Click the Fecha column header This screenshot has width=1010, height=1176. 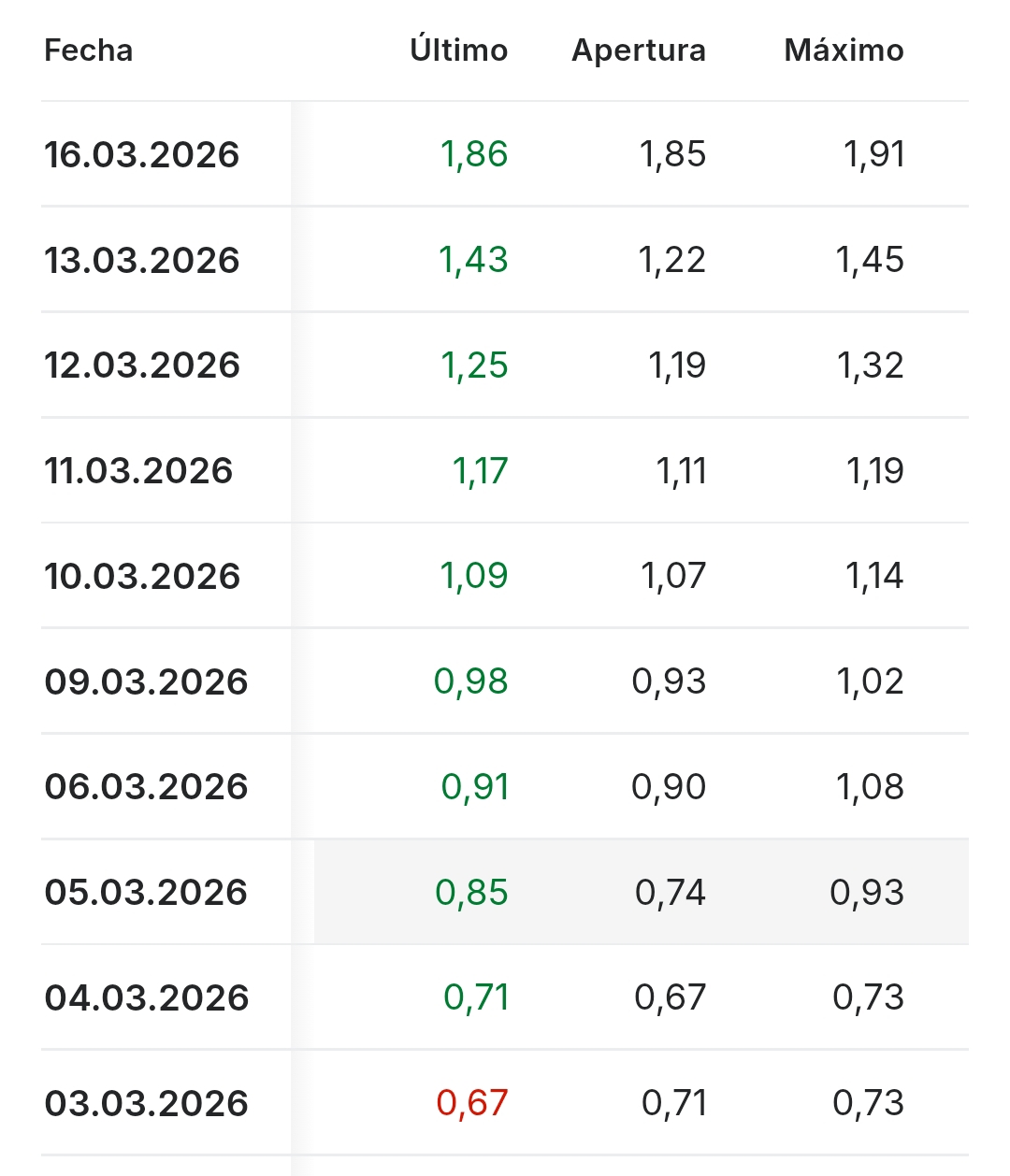pyautogui.click(x=89, y=50)
